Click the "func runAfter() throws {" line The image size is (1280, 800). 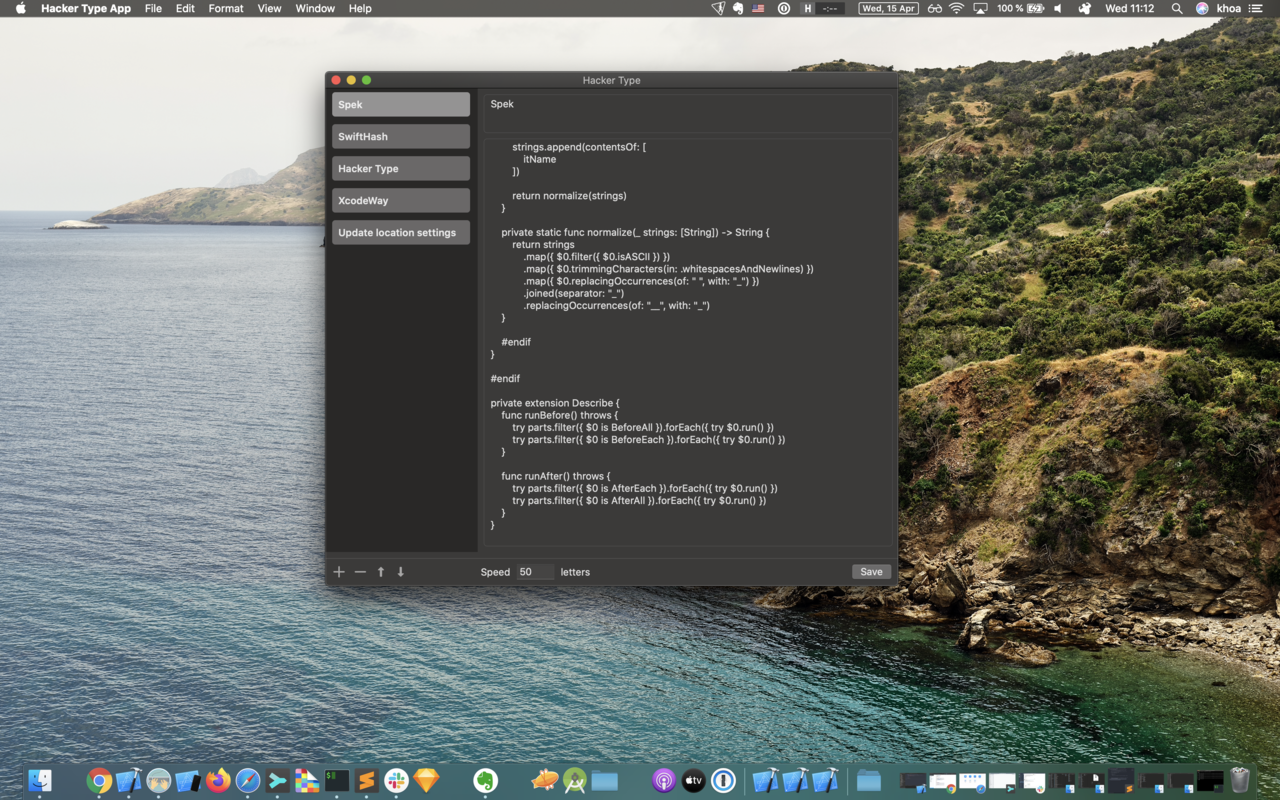tap(556, 477)
